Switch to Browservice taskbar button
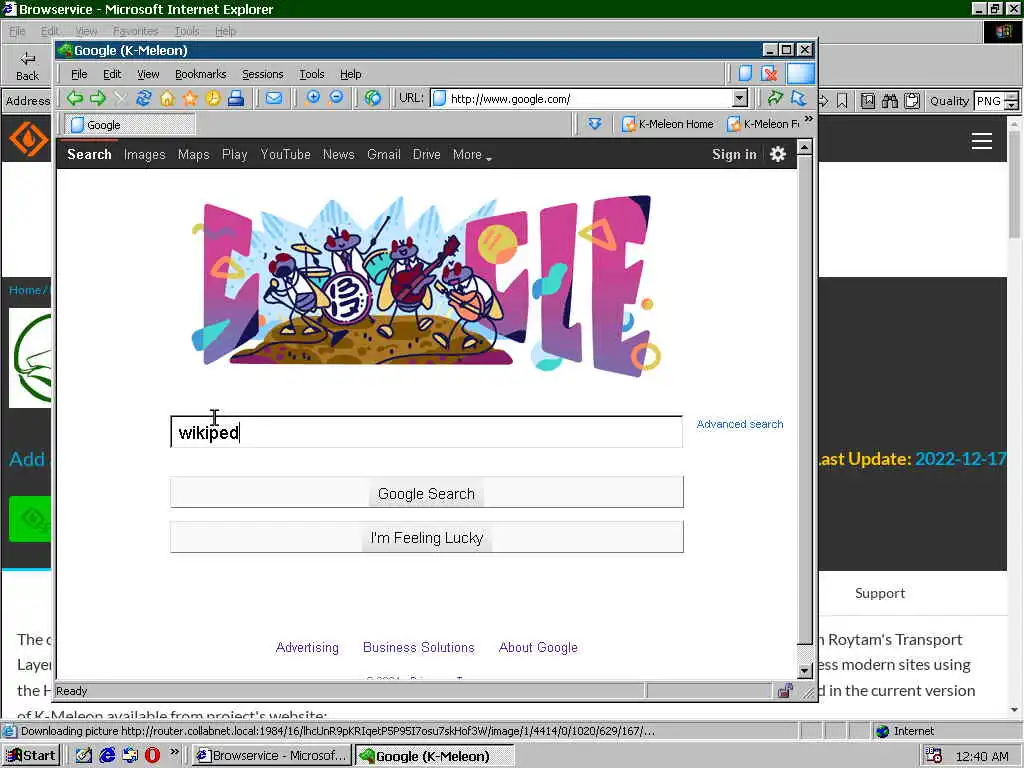Viewport: 1024px width, 768px height. (272, 756)
